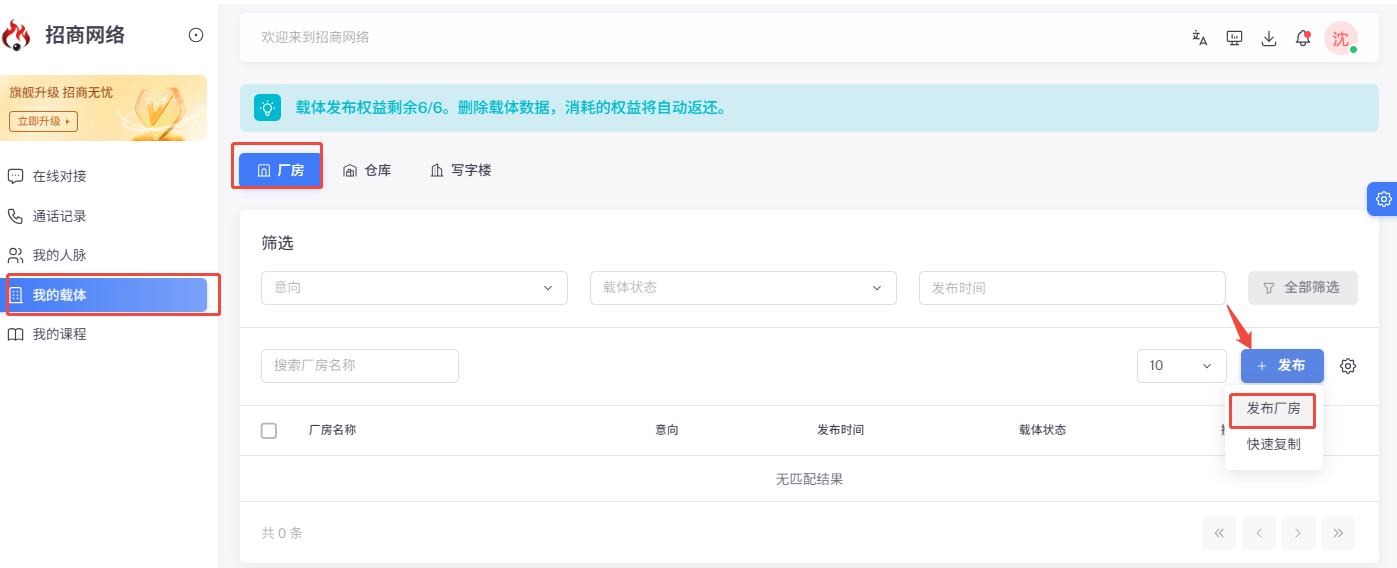Select 发布厂房 from the dropdown menu
Image resolution: width=1397 pixels, height=568 pixels.
point(1273,409)
